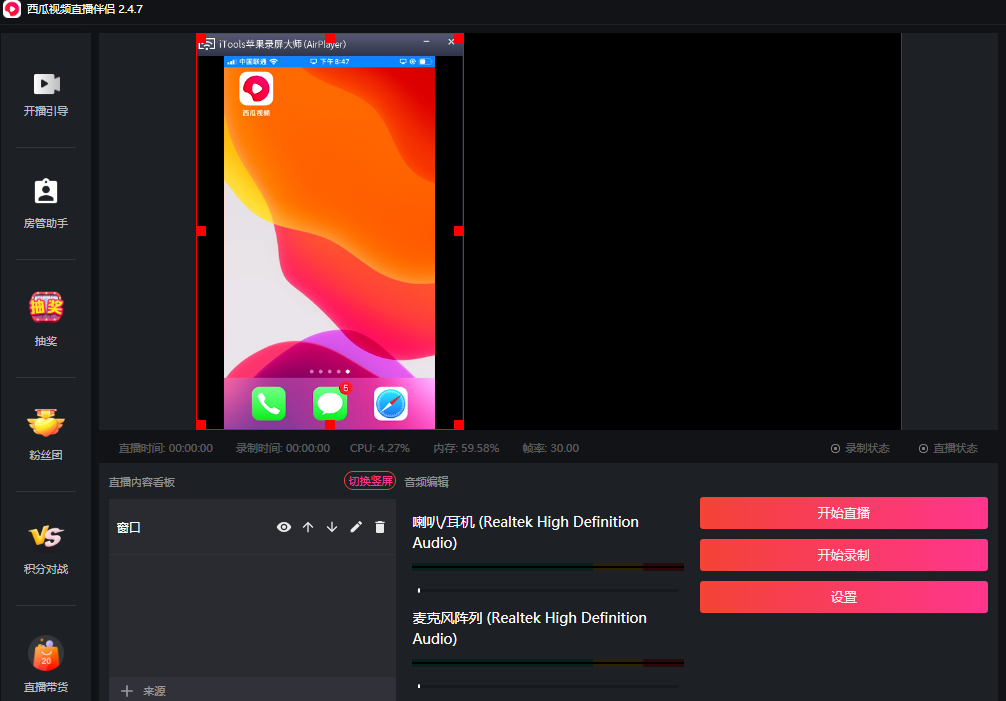
Task: Click the 内存: 59.58% memory readout
Action: [x=466, y=448]
